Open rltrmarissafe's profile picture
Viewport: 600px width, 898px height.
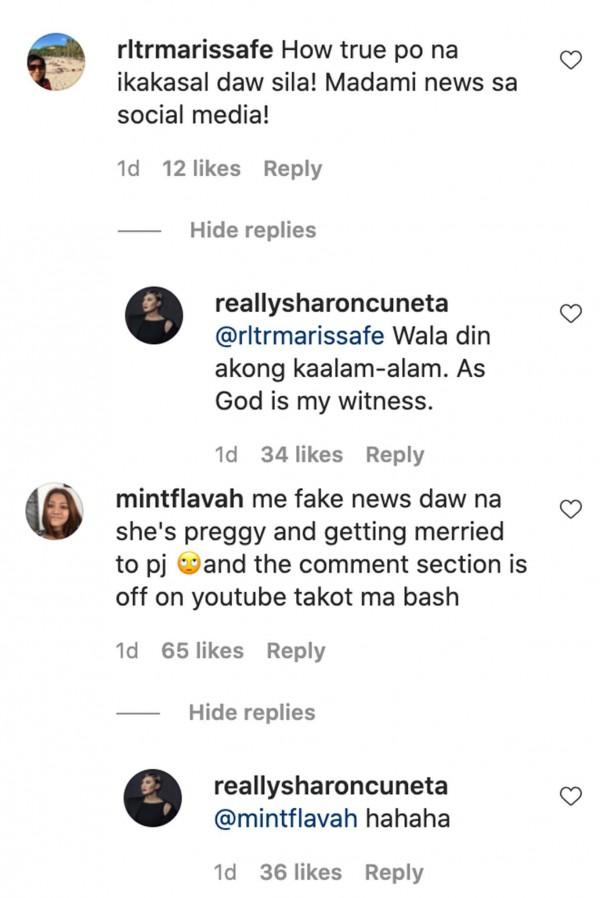click(x=56, y=62)
